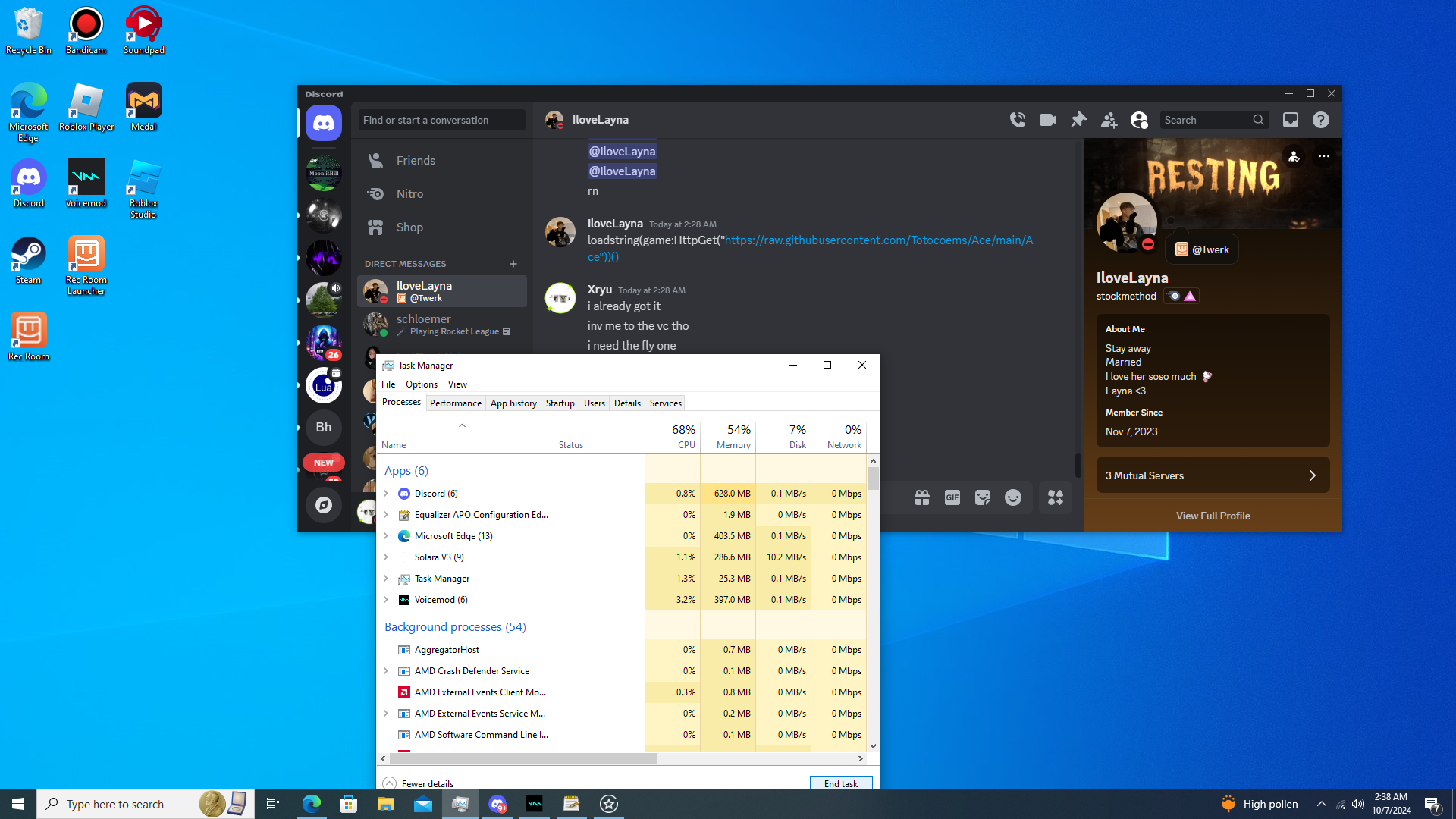Open pinned messages in Discord

(x=1078, y=120)
